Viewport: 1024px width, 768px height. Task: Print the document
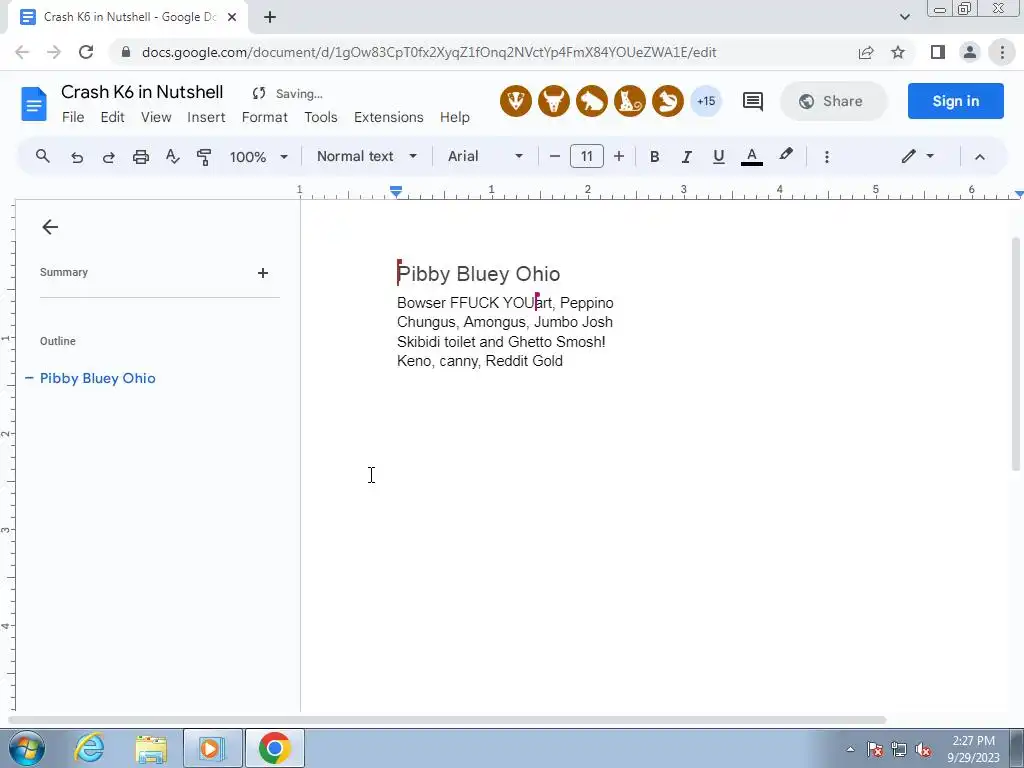[x=140, y=157]
